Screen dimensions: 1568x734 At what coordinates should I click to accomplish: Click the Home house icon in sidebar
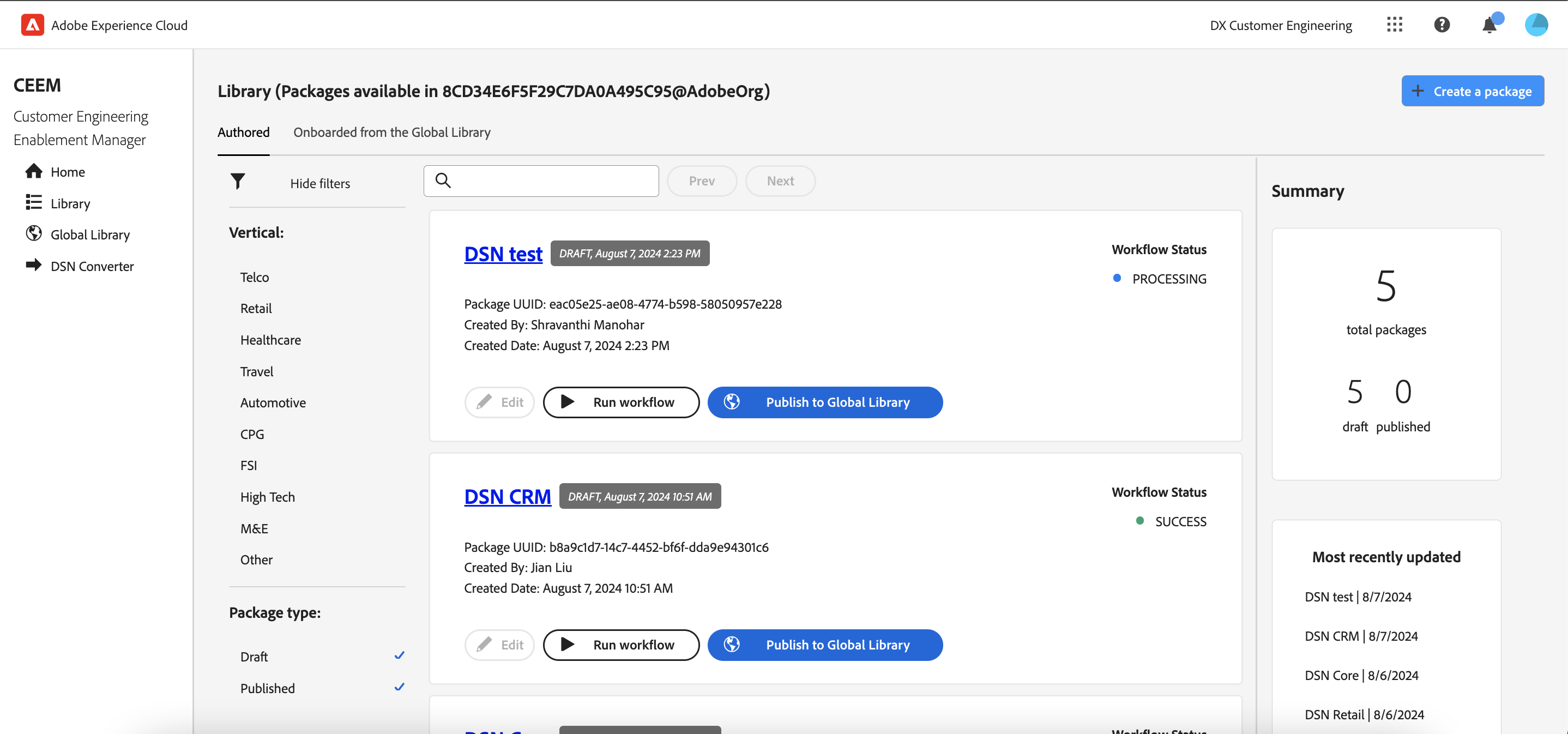pyautogui.click(x=34, y=171)
